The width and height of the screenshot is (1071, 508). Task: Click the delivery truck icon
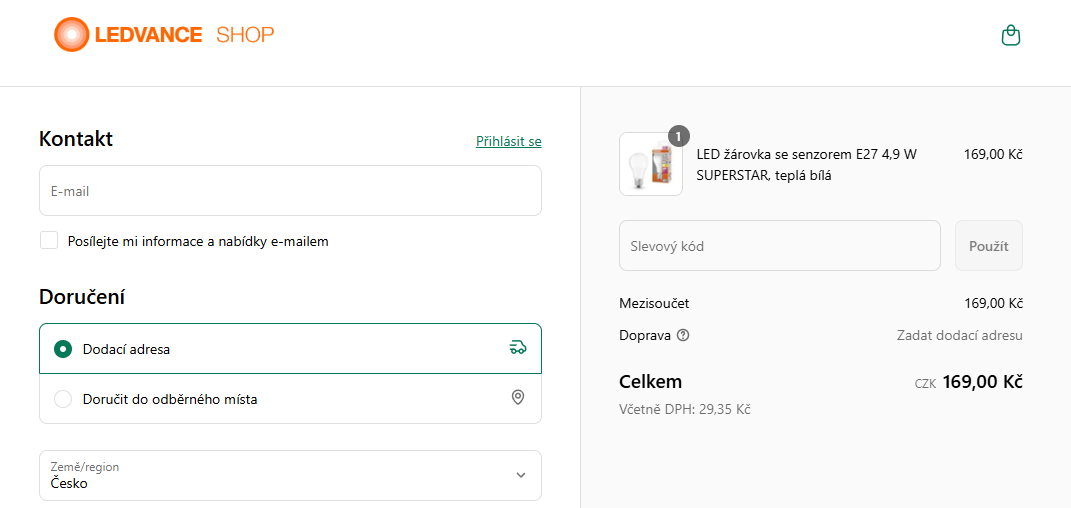(517, 348)
